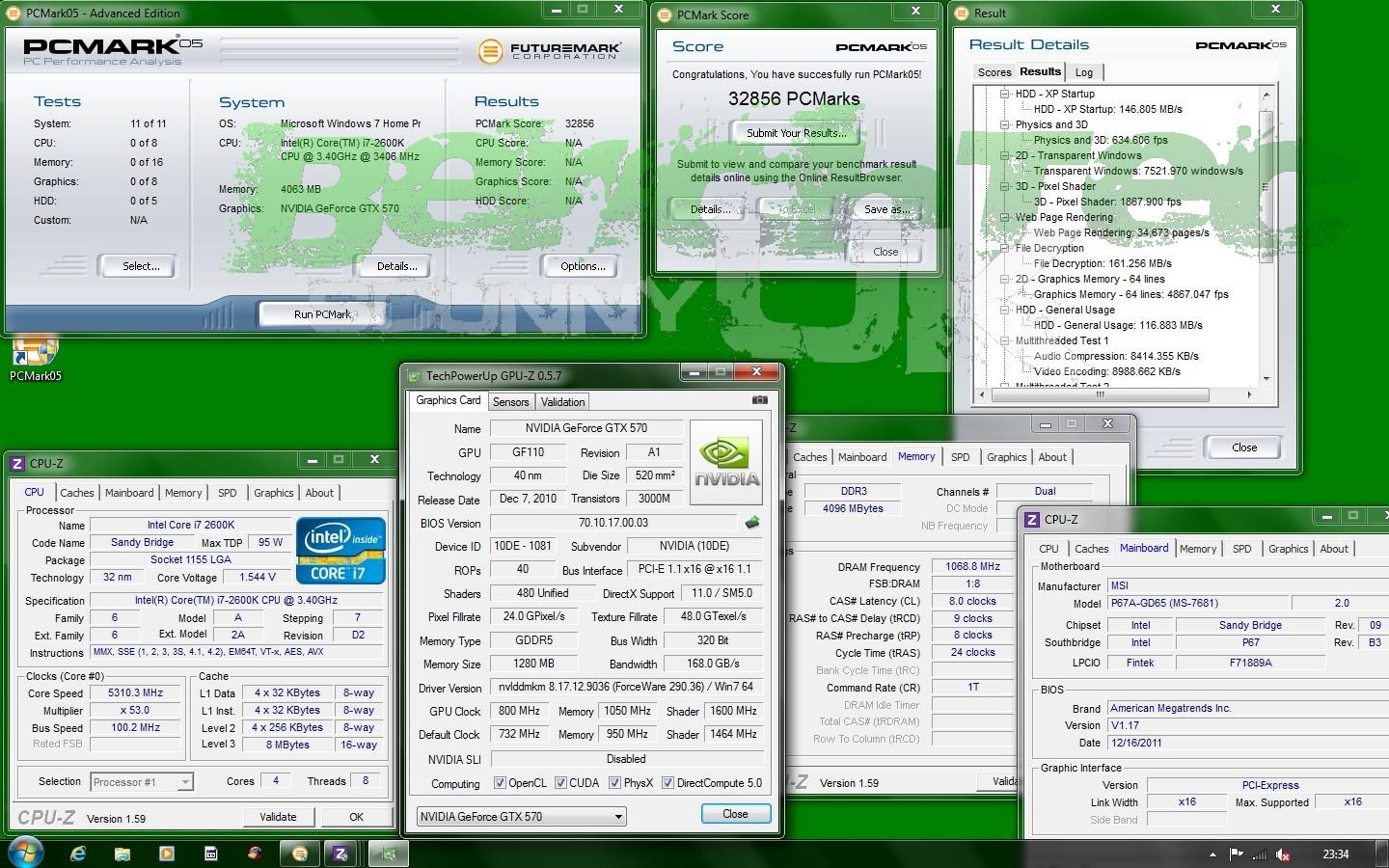Click the Result tree horizontal scrollbar thumb
This screenshot has width=1389, height=868.
click(x=1100, y=394)
